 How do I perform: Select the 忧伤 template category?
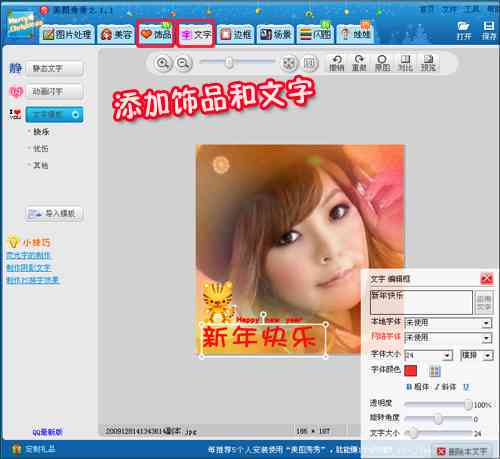coord(41,149)
